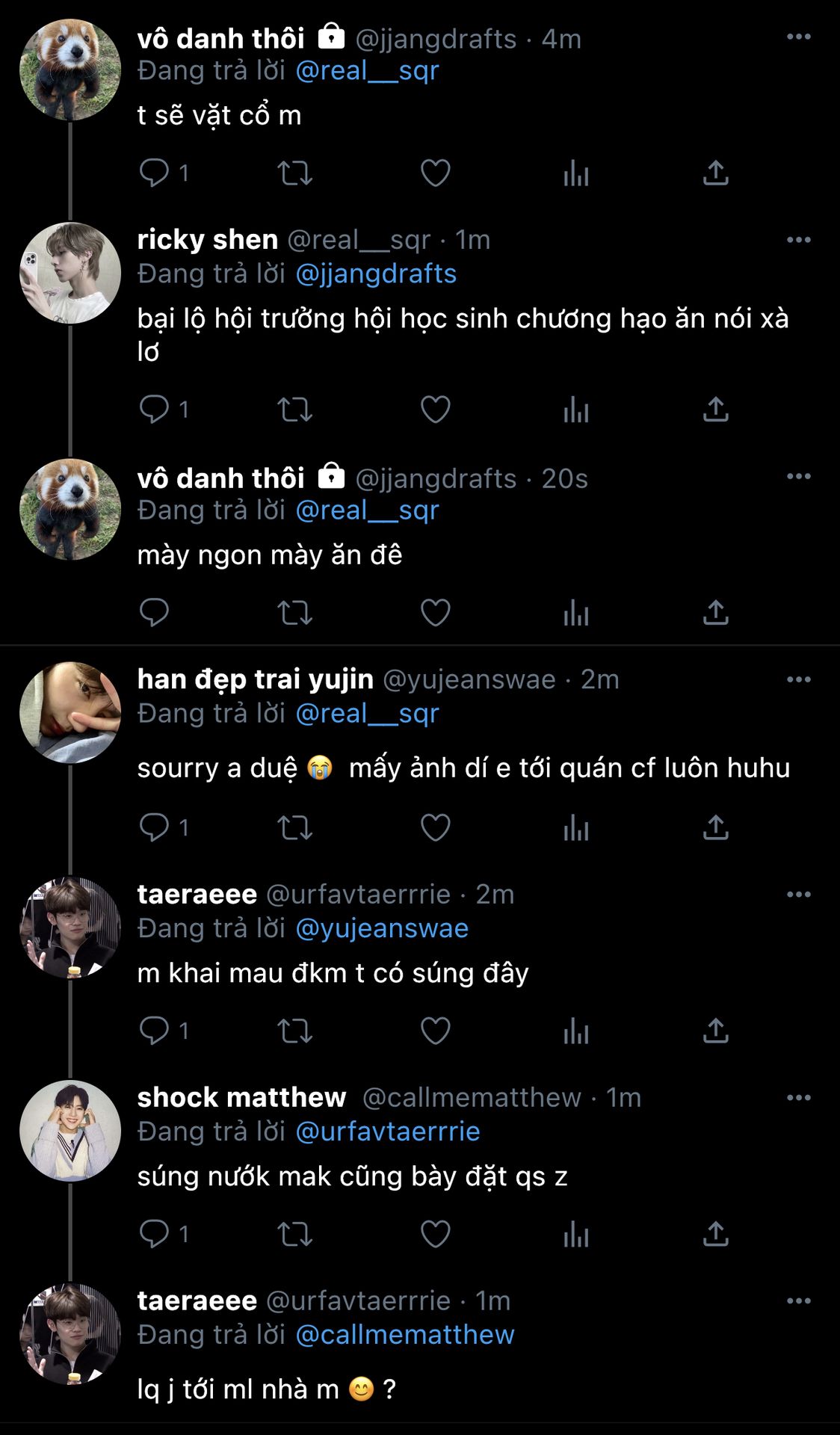Viewport: 840px width, 1435px height.
Task: Retweet the tweet "sourry a duệ"
Action: coord(294,827)
